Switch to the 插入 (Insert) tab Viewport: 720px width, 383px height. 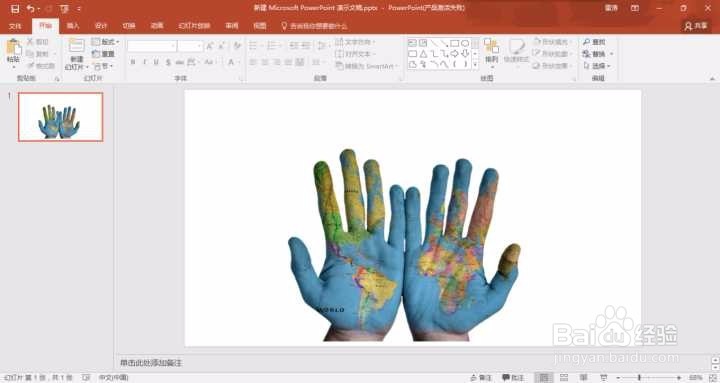pos(73,26)
